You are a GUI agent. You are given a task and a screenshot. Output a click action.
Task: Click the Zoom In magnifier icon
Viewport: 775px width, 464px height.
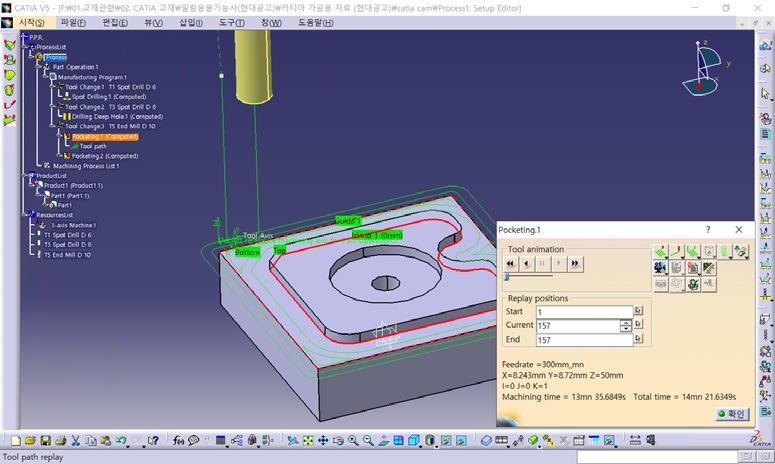coord(354,440)
